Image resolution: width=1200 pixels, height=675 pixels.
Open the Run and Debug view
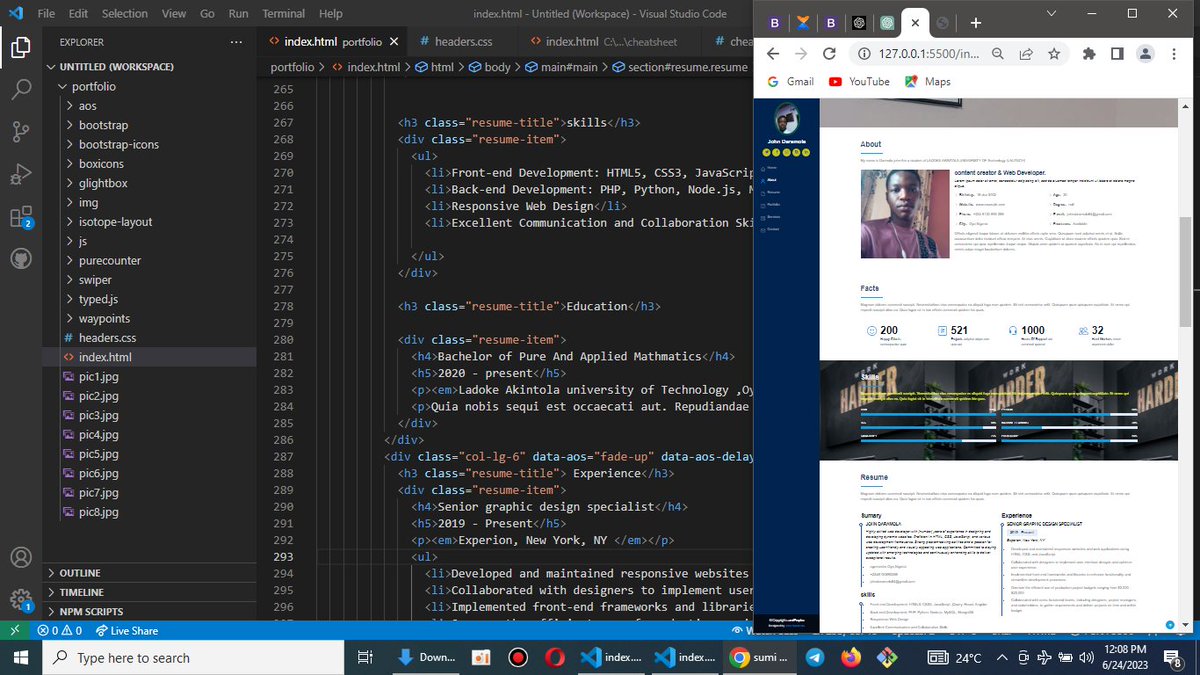pyautogui.click(x=22, y=174)
